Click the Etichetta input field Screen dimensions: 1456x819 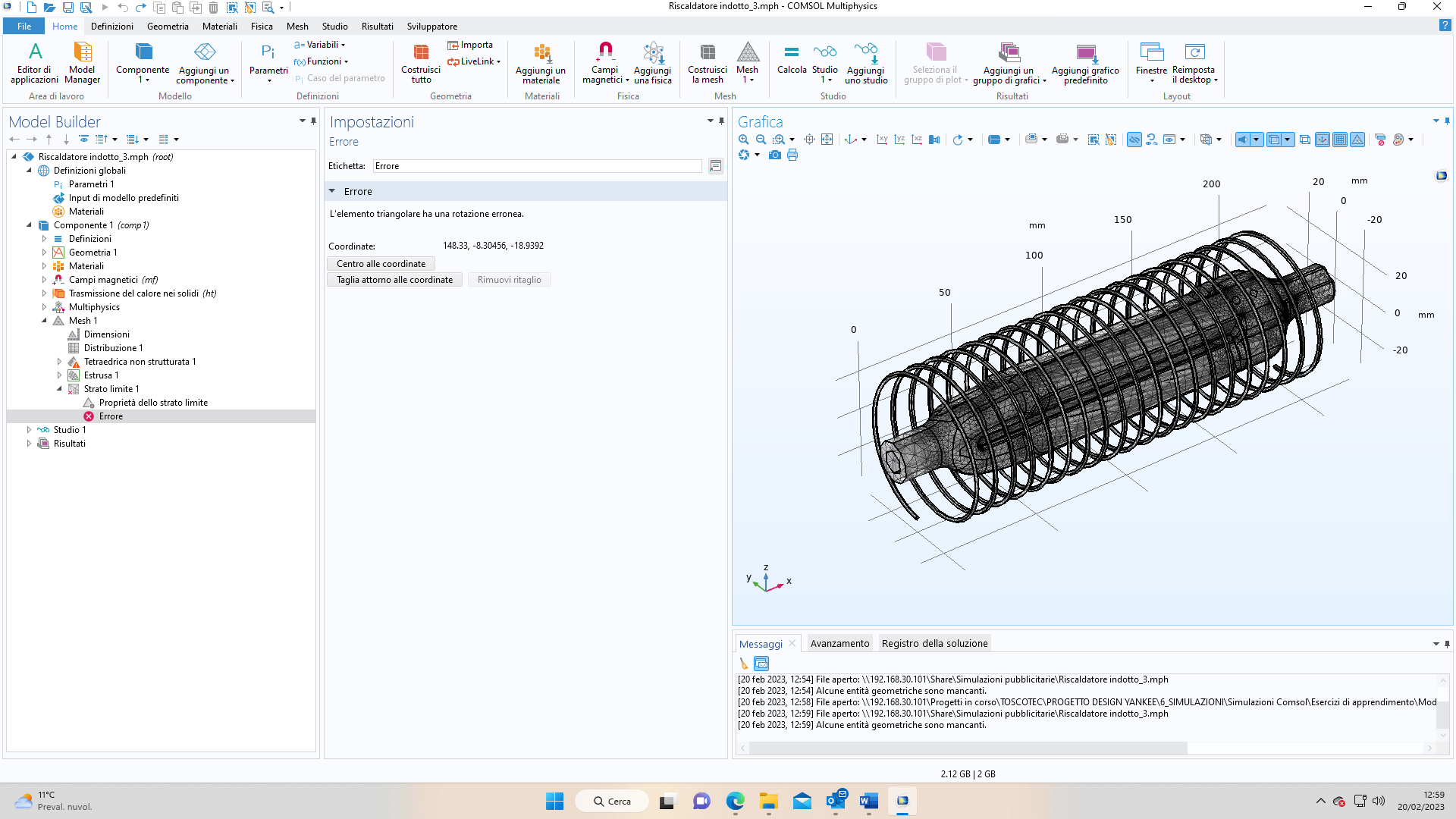[x=538, y=166]
